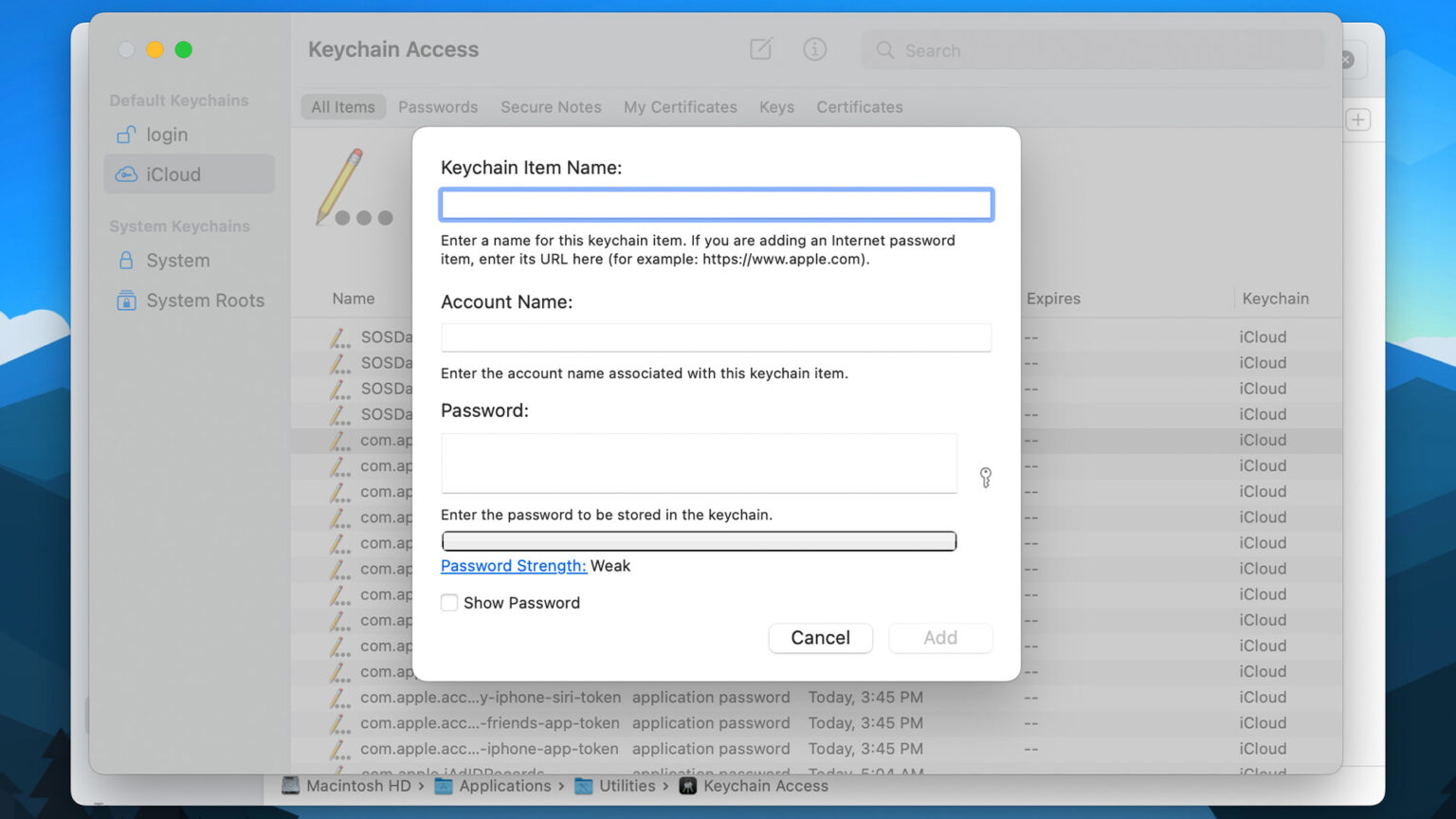Click the plus icon on the right edge
The image size is (1456, 819).
pyautogui.click(x=1357, y=119)
